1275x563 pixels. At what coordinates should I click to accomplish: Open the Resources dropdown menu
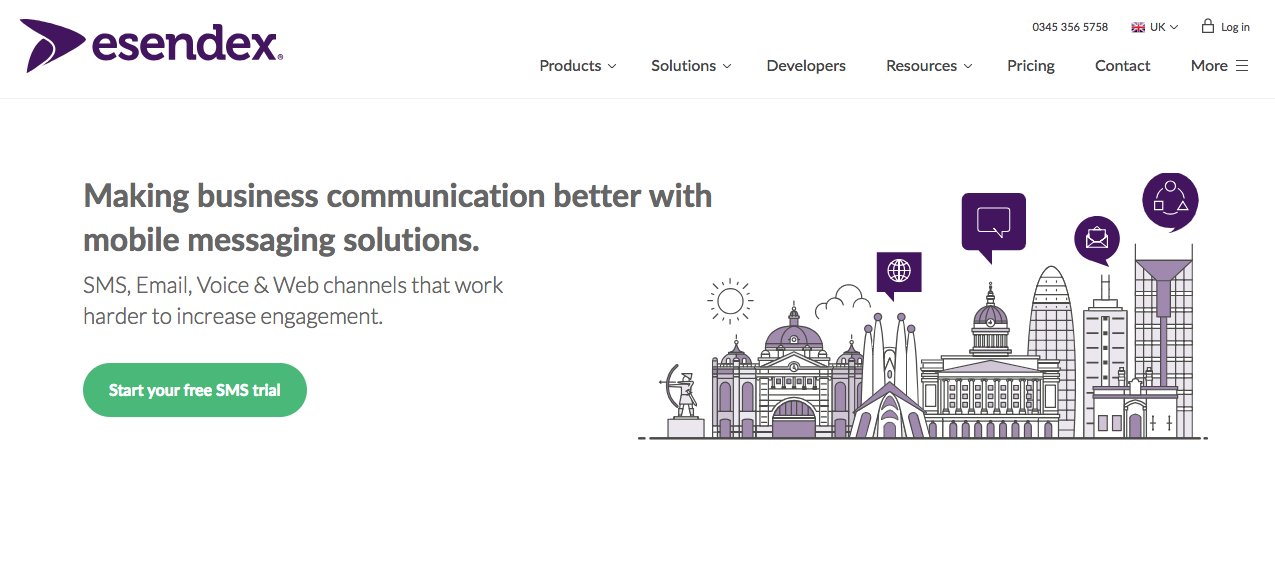928,66
